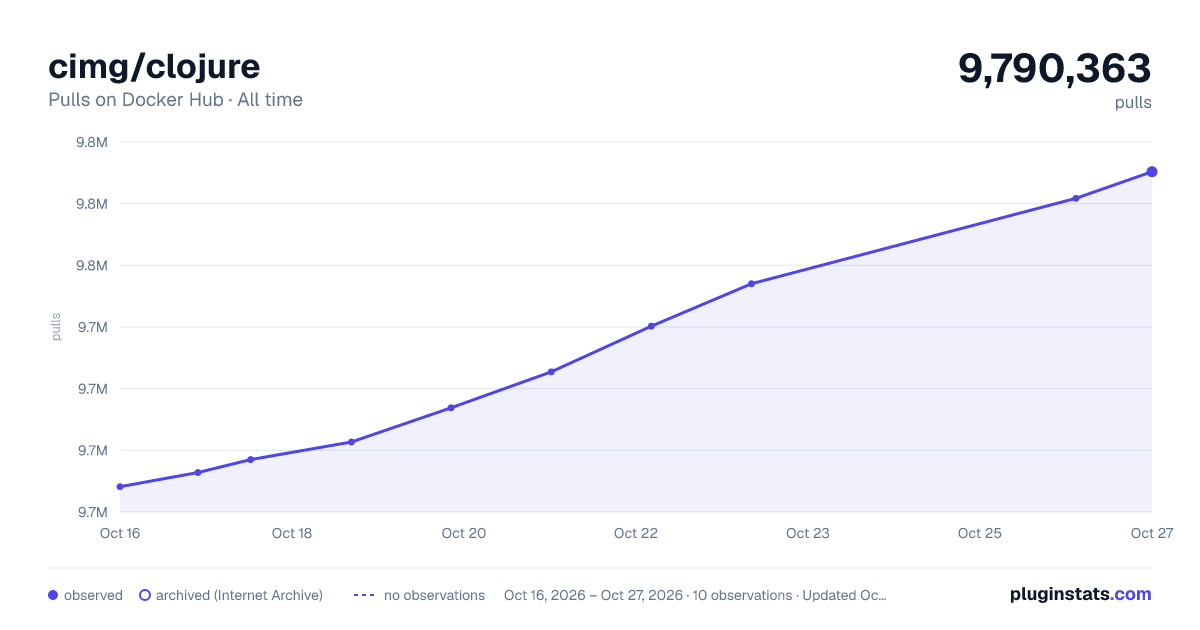The height and width of the screenshot is (630, 1200).
Task: Click the hollow archived legend circle
Action: click(x=145, y=595)
